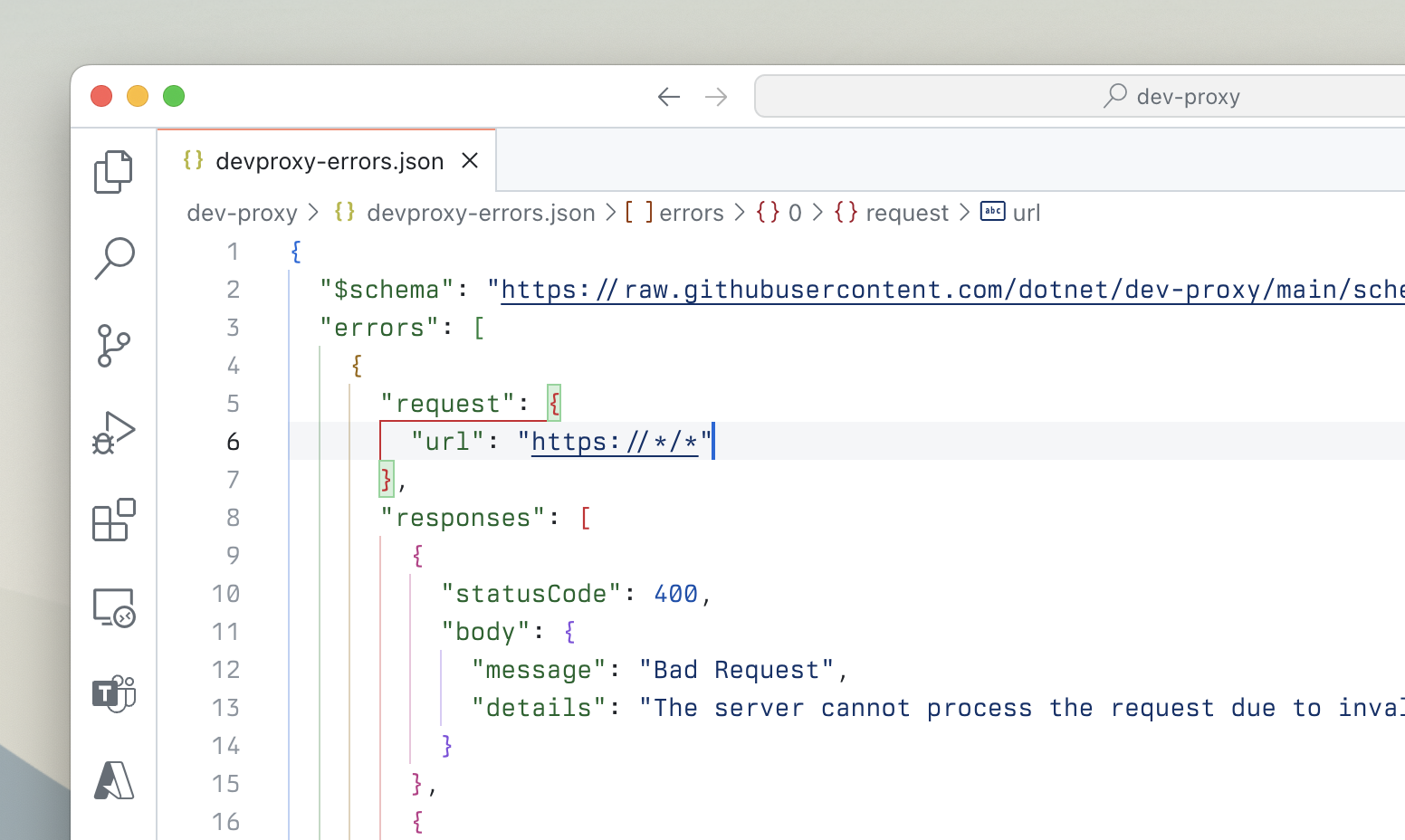This screenshot has height=840, width=1405.
Task: Open the Source Control view
Action: tap(112, 346)
